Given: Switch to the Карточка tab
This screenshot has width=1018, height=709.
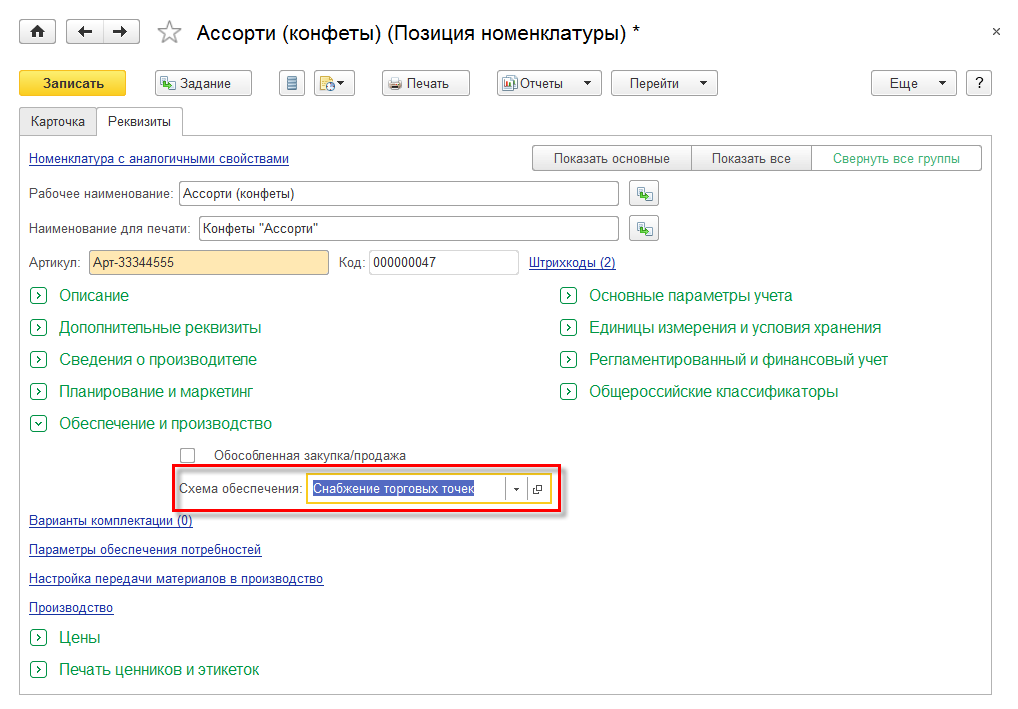Looking at the screenshot, I should point(58,122).
